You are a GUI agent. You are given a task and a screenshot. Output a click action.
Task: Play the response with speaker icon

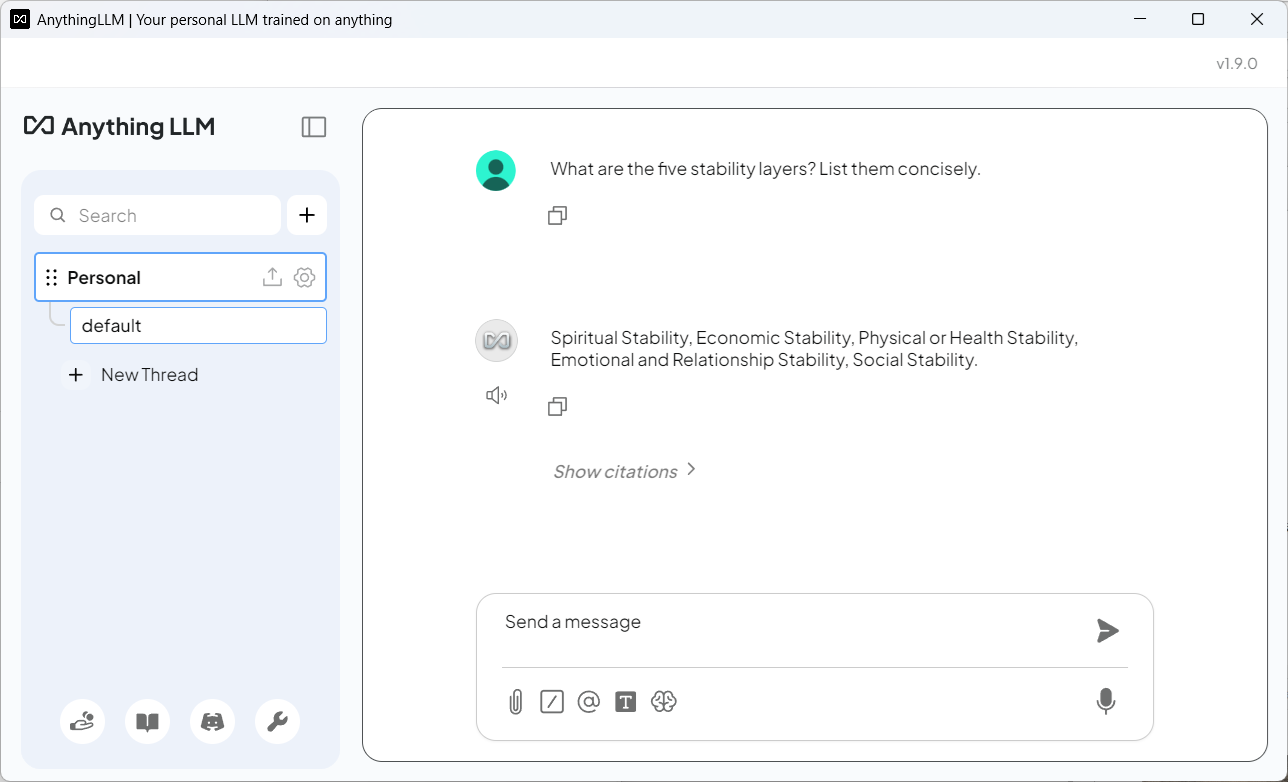(496, 396)
